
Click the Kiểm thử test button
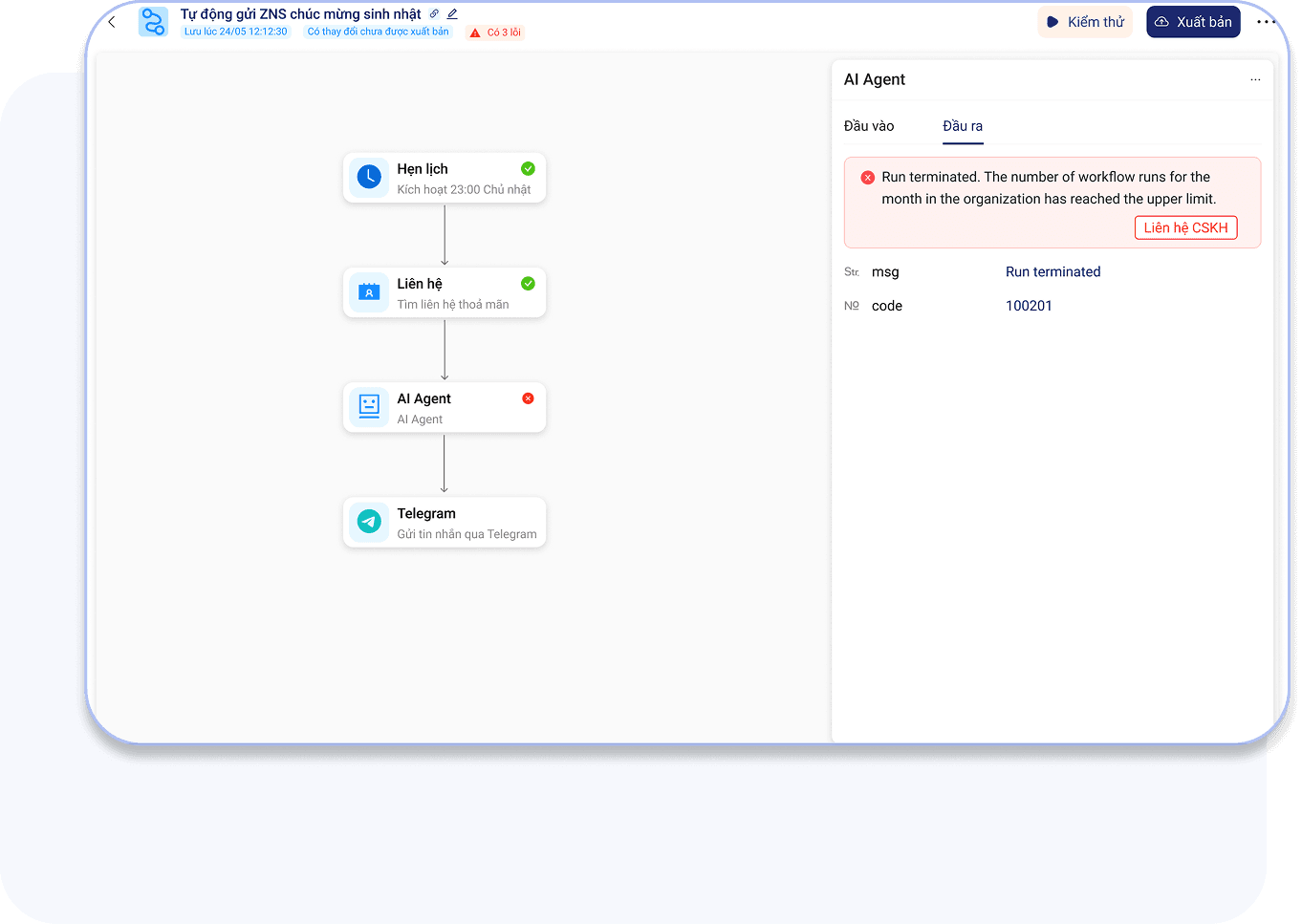pos(1085,22)
